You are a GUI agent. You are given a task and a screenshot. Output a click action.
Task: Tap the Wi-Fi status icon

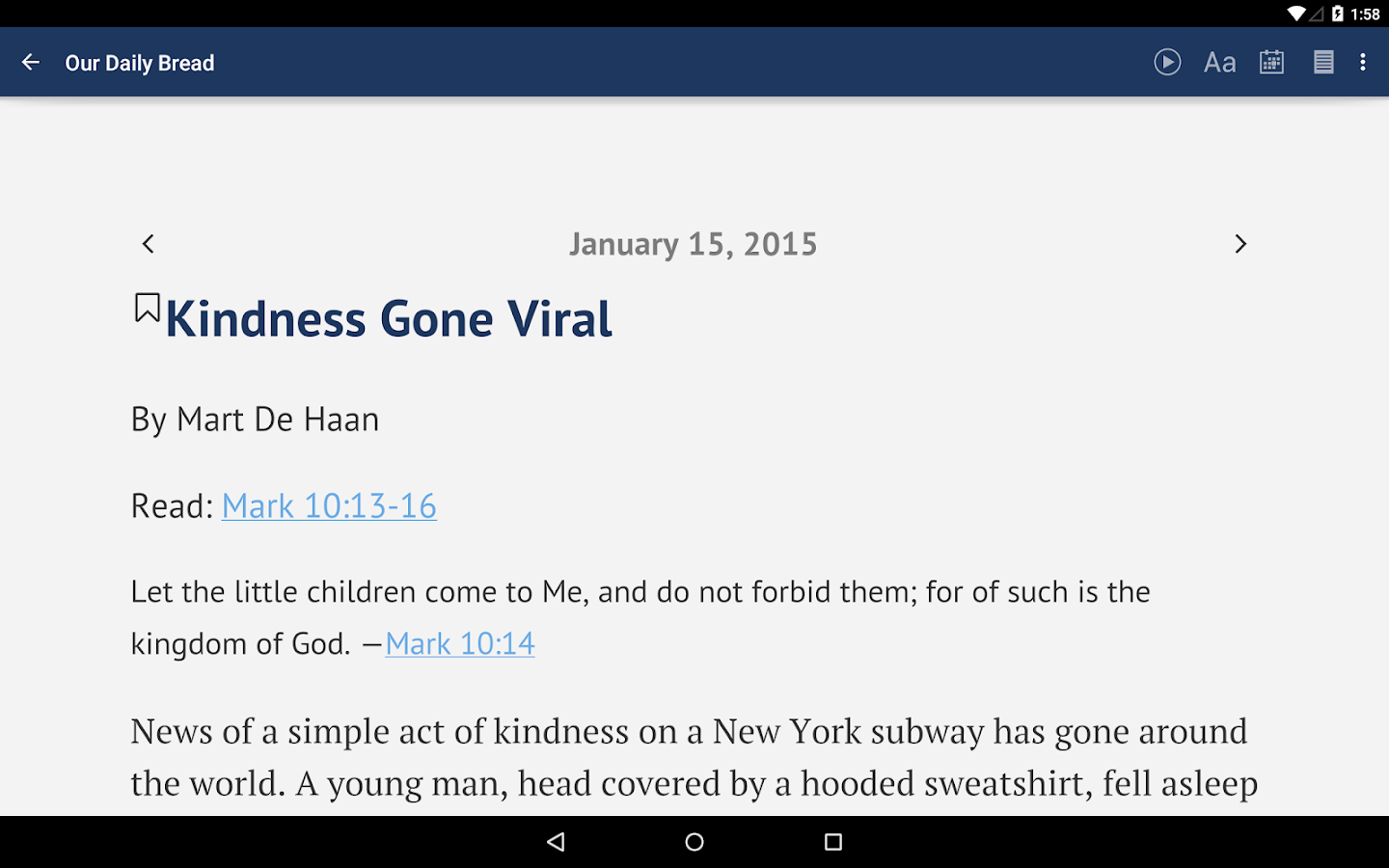[1296, 14]
